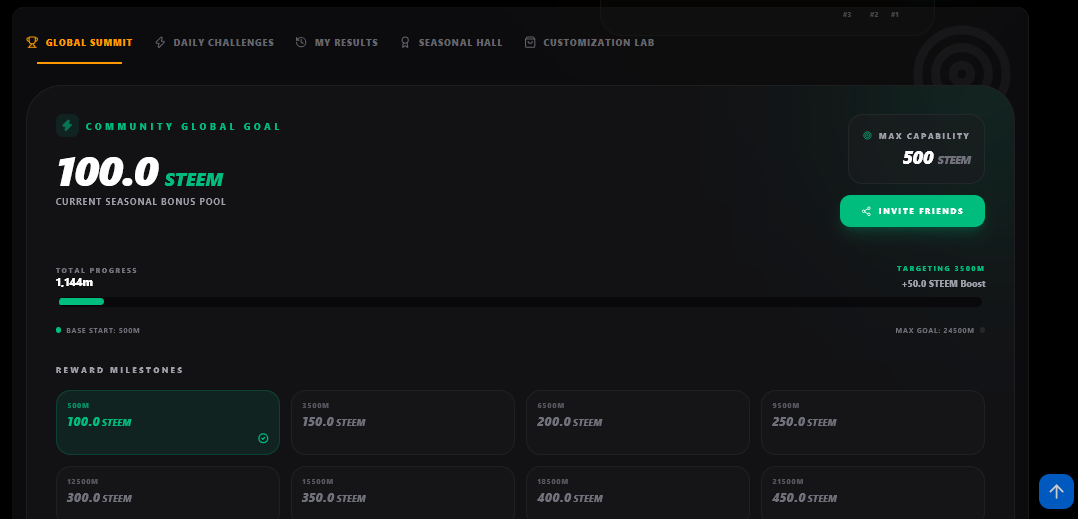1078x519 pixels.
Task: Select the 21500M 450.0 STEEM milestone card
Action: point(873,493)
